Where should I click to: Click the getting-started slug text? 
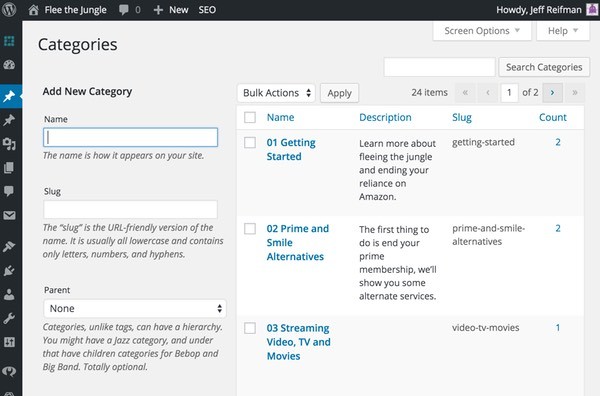483,142
